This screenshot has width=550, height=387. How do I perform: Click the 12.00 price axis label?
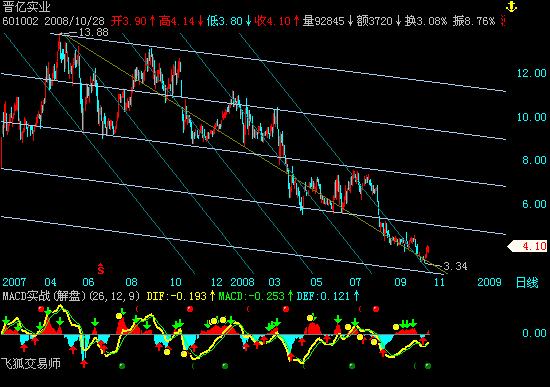(531, 73)
